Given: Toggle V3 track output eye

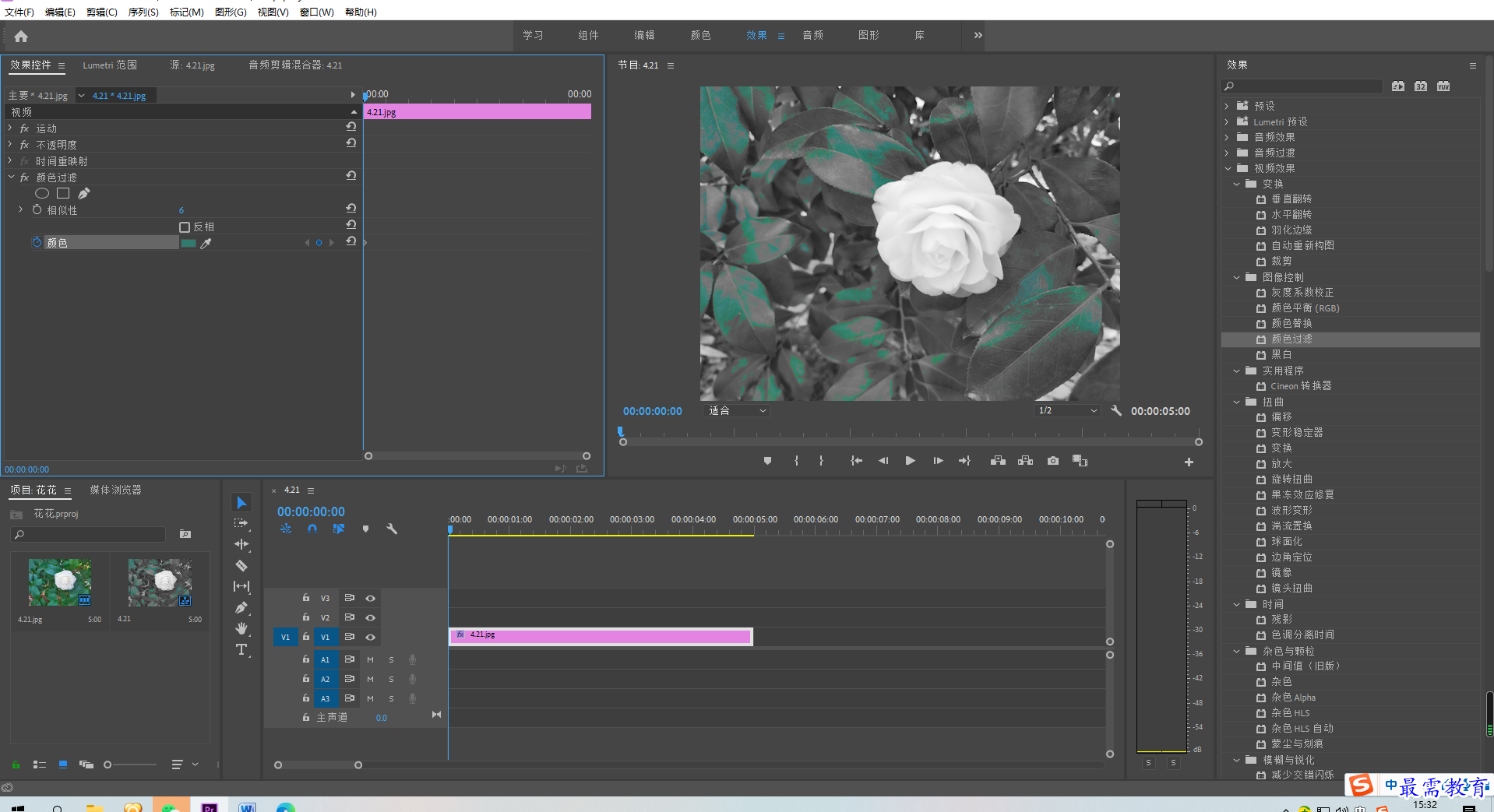Looking at the screenshot, I should click(371, 599).
